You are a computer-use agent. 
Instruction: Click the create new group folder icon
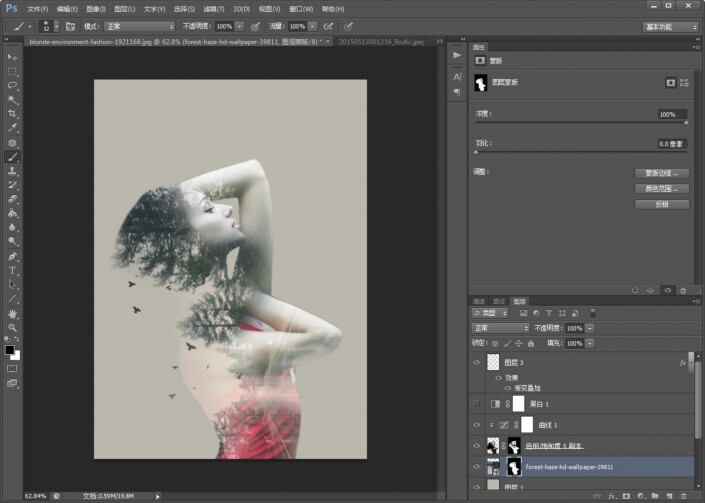(654, 495)
